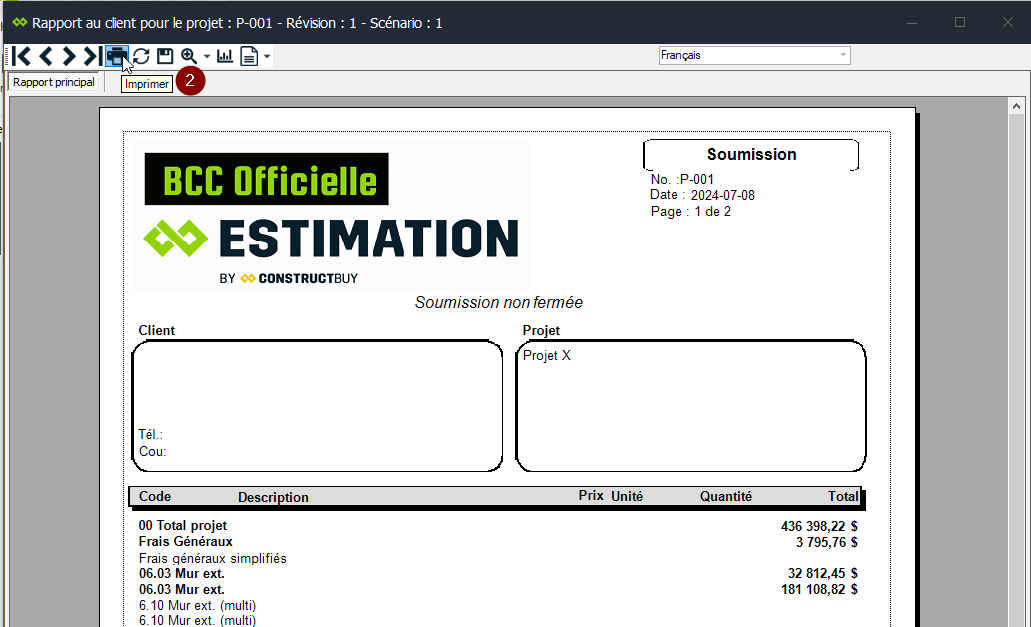This screenshot has height=627, width=1031.
Task: Click the bar chart icon in toolbar
Action: click(225, 56)
